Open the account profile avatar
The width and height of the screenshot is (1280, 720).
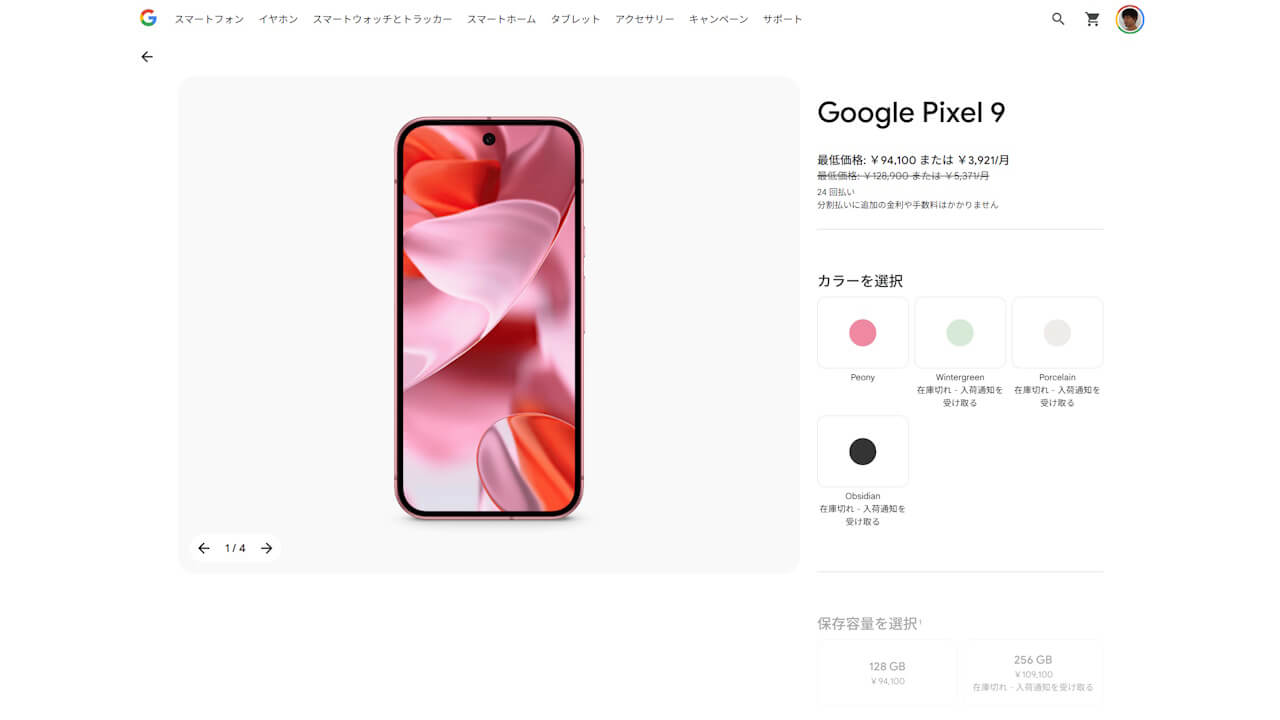coord(1130,19)
